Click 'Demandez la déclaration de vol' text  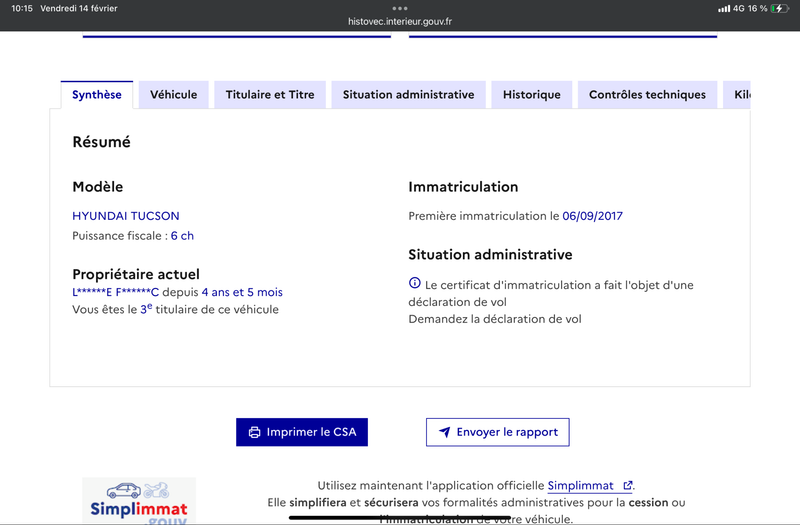(495, 319)
